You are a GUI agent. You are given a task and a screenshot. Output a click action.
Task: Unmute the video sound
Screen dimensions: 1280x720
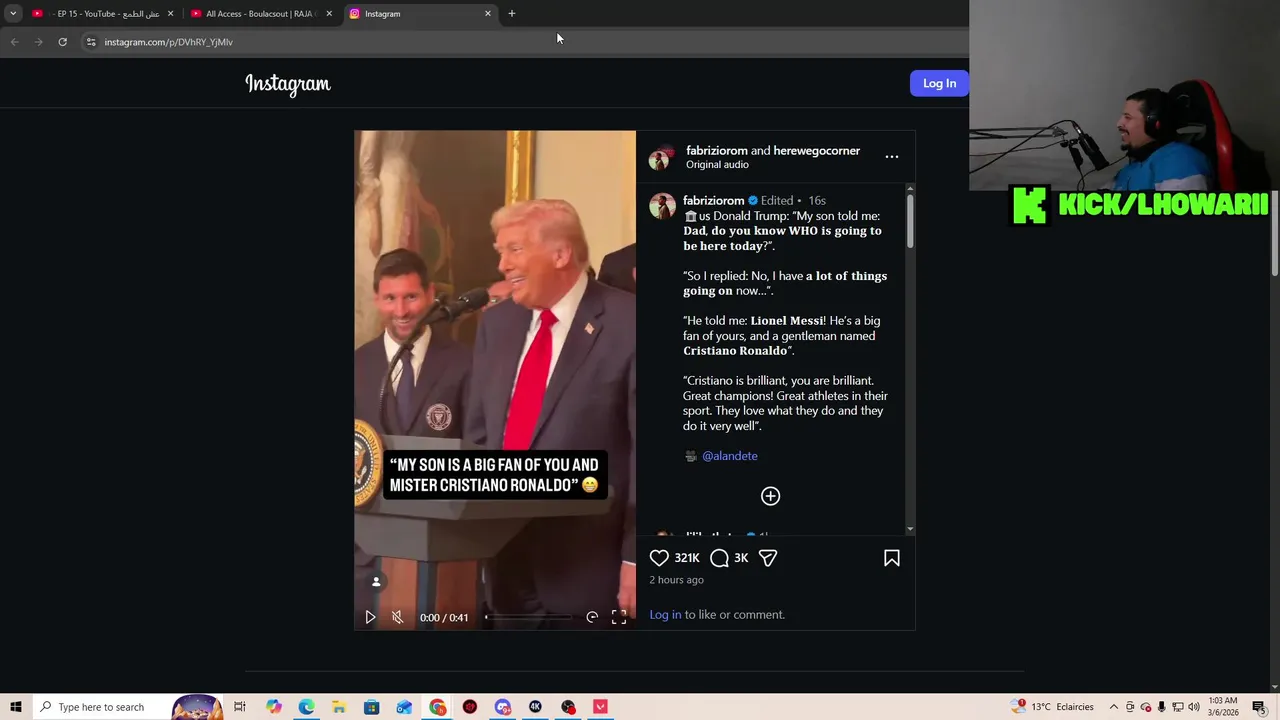click(397, 617)
